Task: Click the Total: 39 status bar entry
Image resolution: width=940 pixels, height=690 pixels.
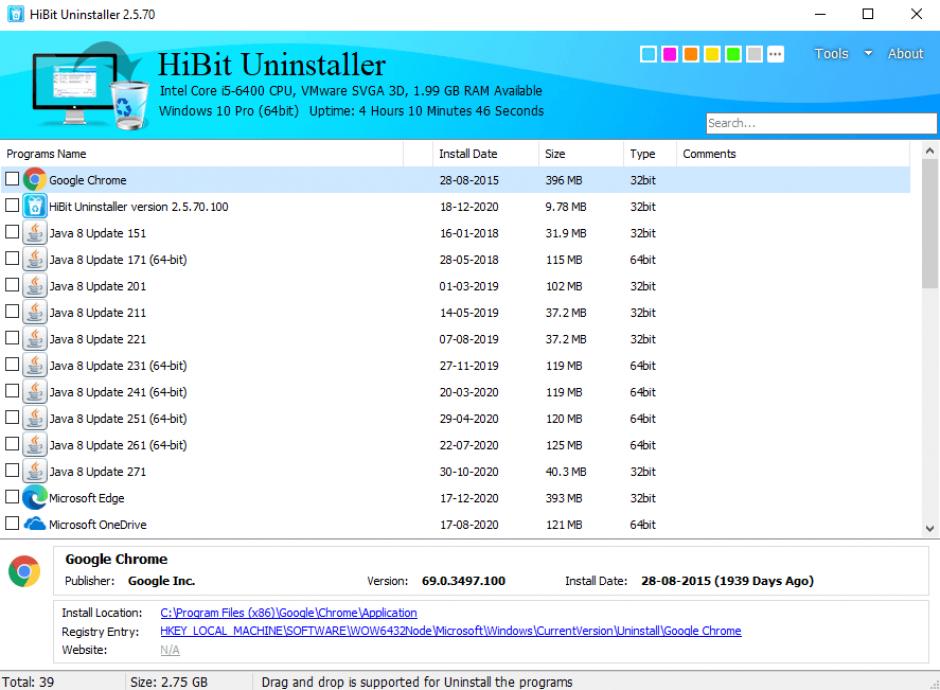Action: (28, 682)
